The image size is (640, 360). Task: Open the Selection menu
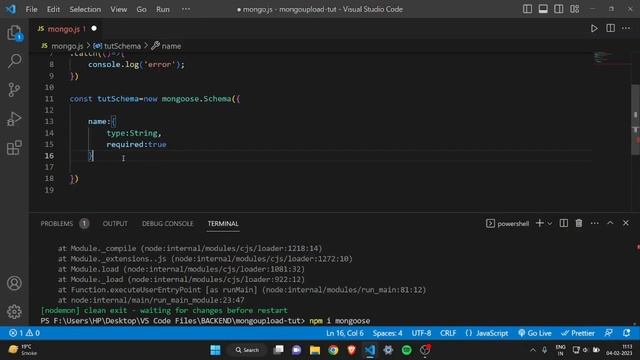pos(85,9)
